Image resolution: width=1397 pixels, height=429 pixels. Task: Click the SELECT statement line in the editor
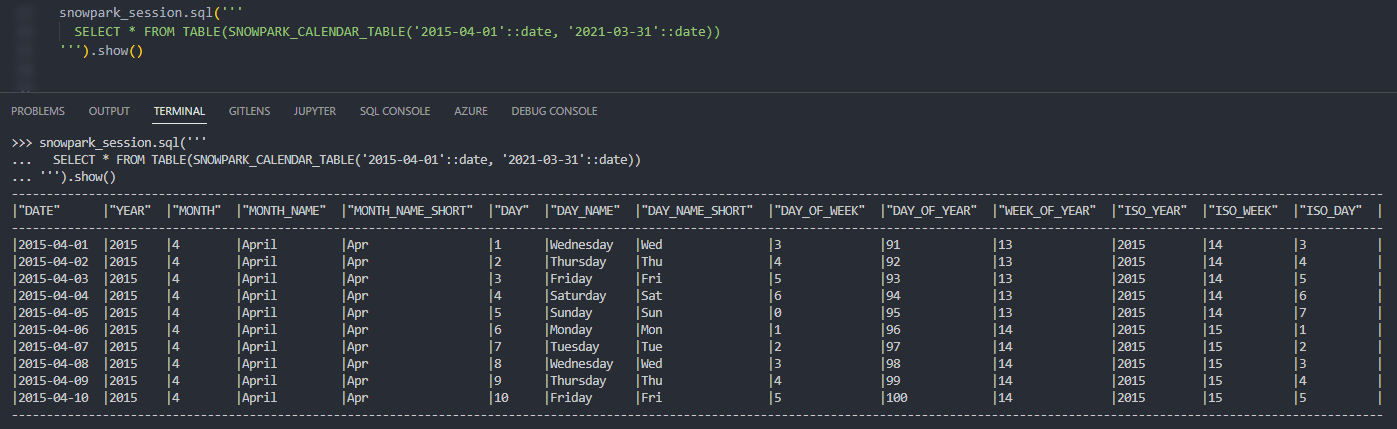397,32
